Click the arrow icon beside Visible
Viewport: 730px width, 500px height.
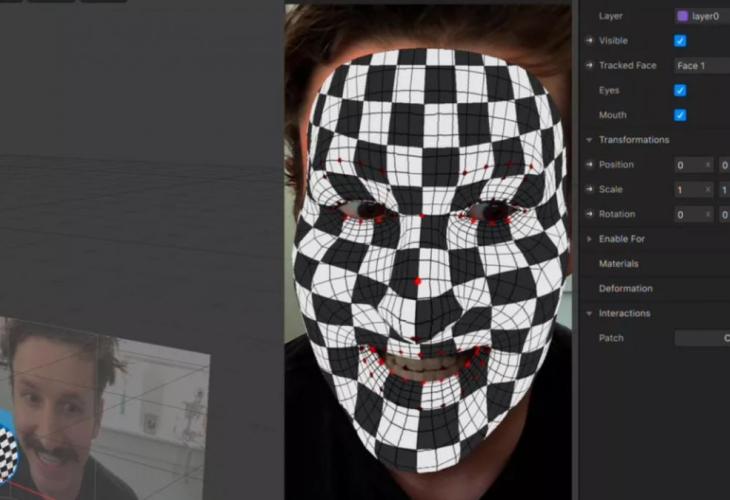(590, 41)
